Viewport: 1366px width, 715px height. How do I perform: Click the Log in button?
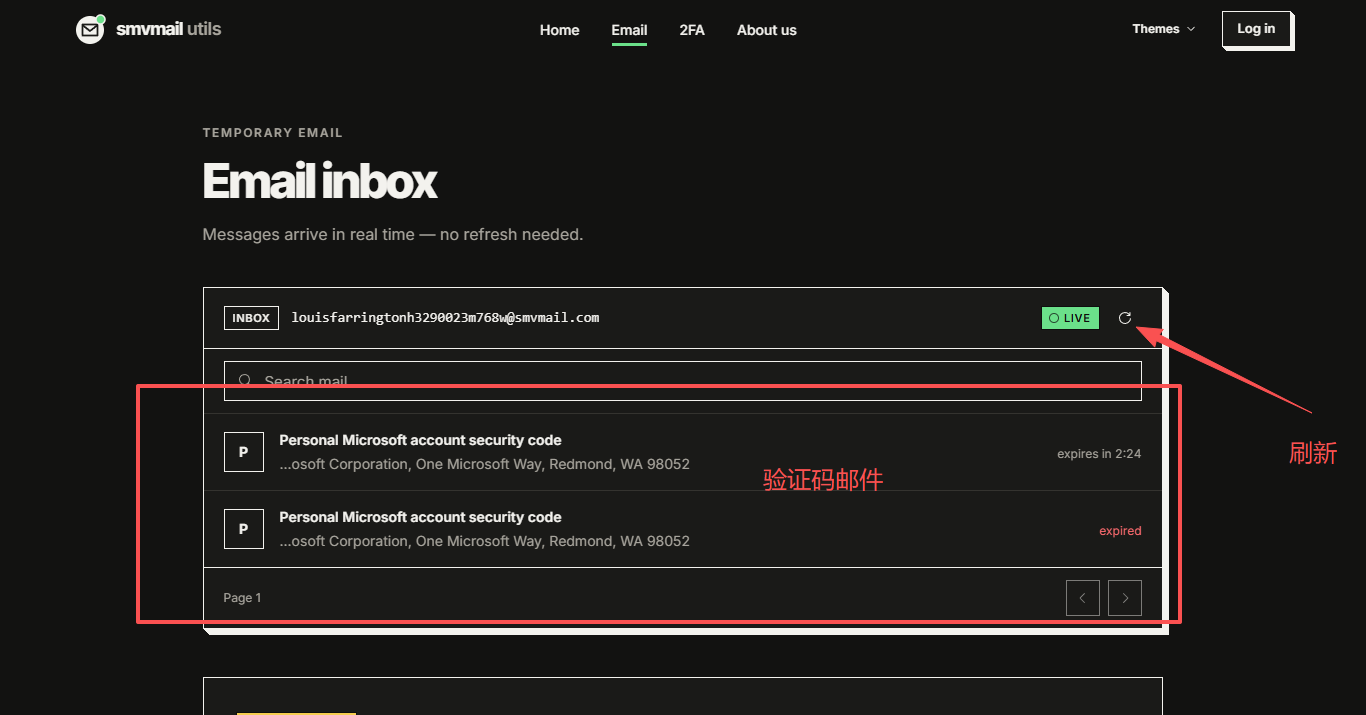pos(1256,29)
